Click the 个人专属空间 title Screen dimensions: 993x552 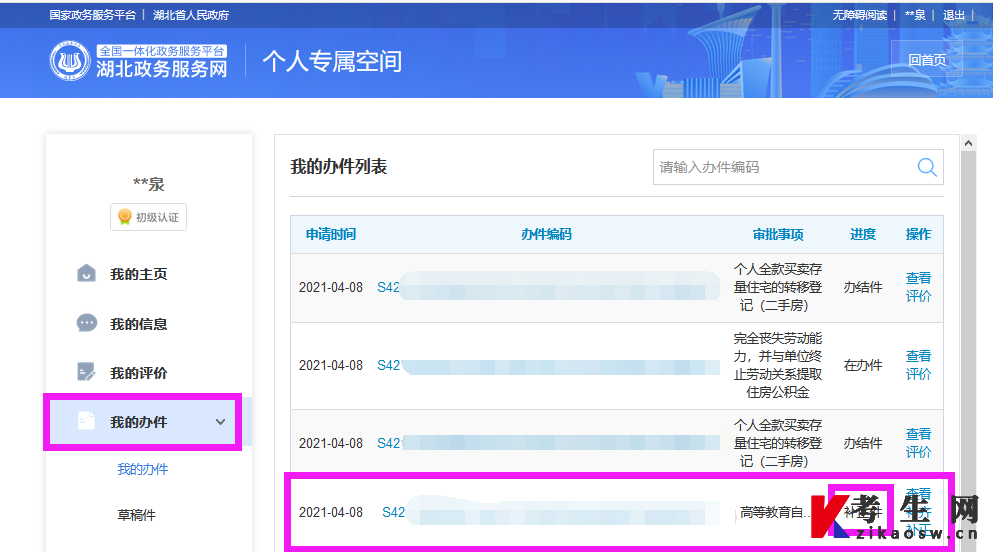pos(332,61)
